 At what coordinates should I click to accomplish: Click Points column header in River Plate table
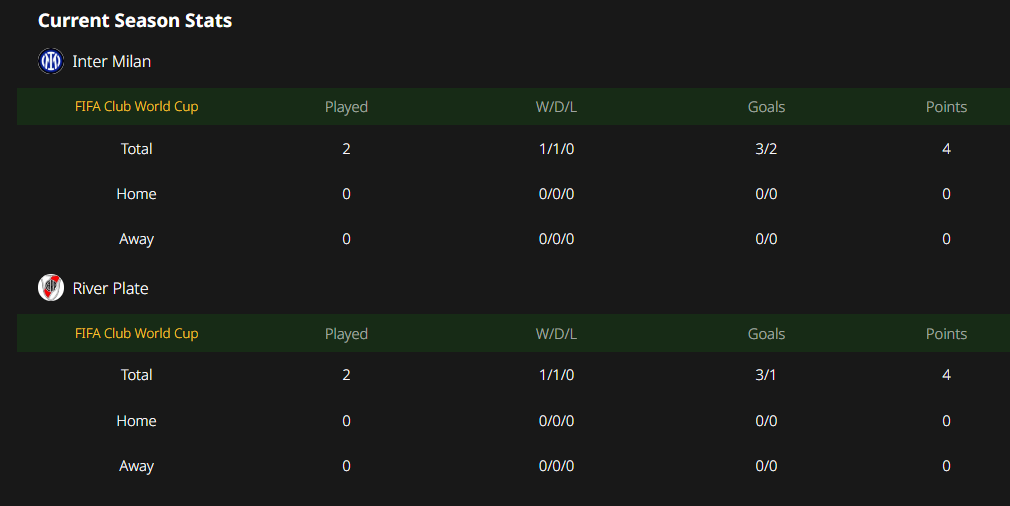pos(946,333)
